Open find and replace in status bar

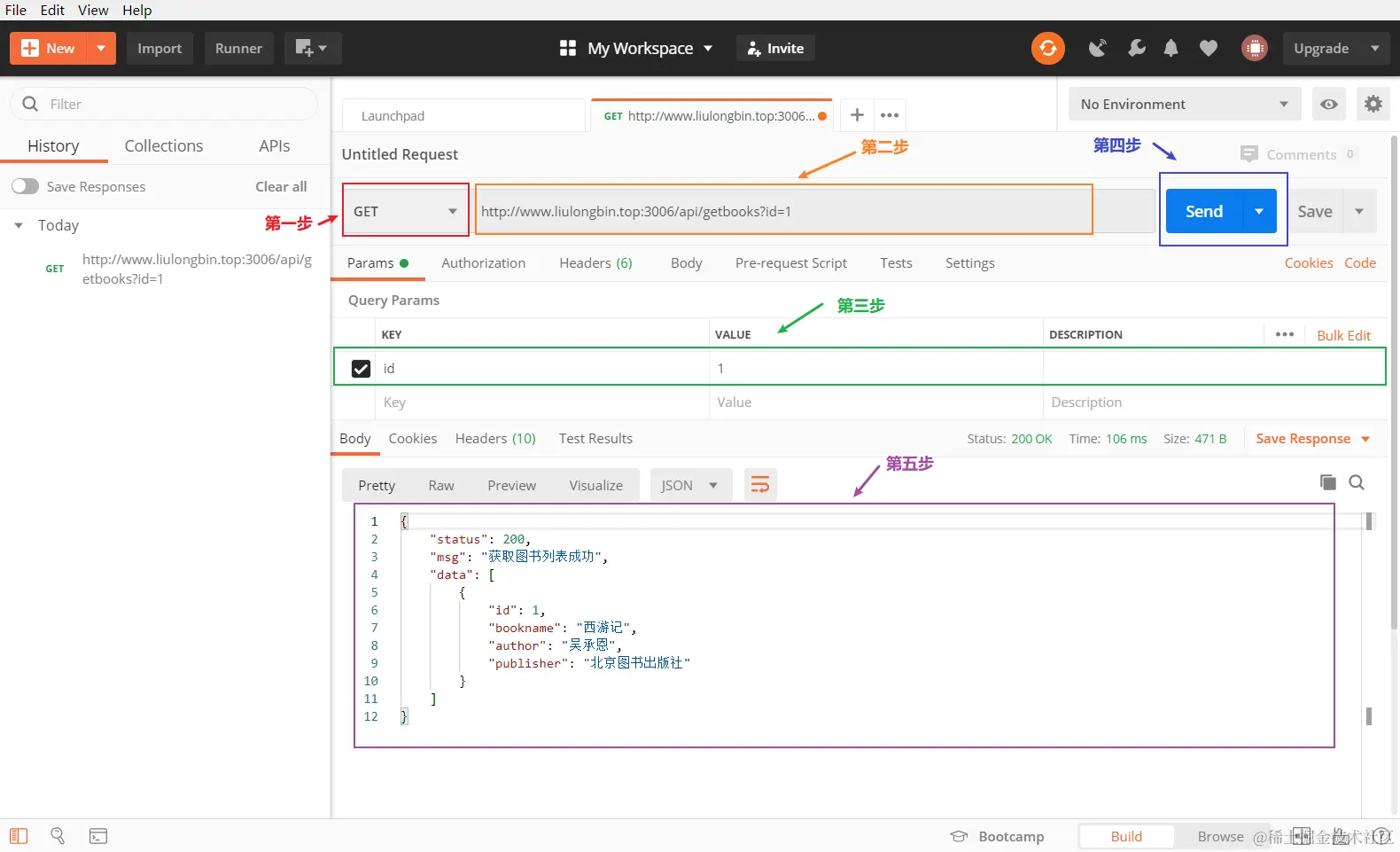58,836
